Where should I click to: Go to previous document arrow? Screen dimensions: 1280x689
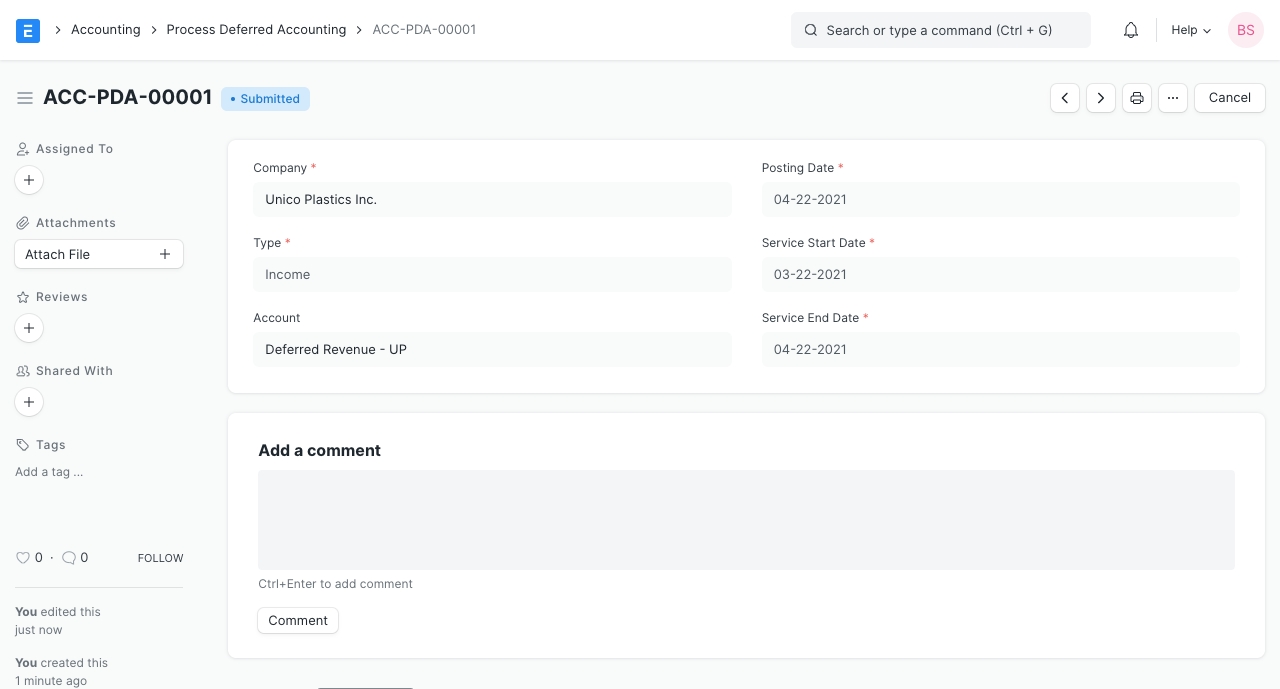click(1065, 98)
